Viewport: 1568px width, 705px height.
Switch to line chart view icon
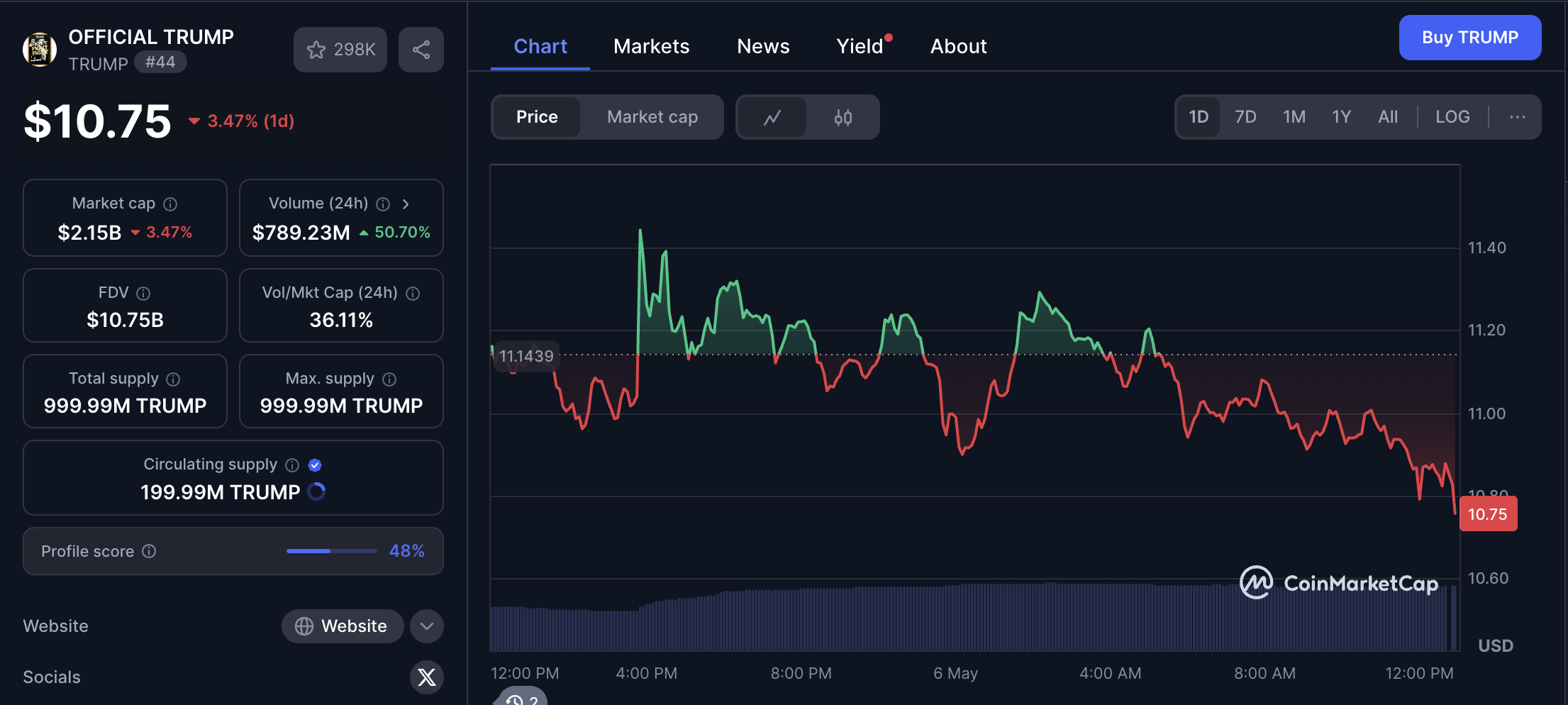coord(772,117)
